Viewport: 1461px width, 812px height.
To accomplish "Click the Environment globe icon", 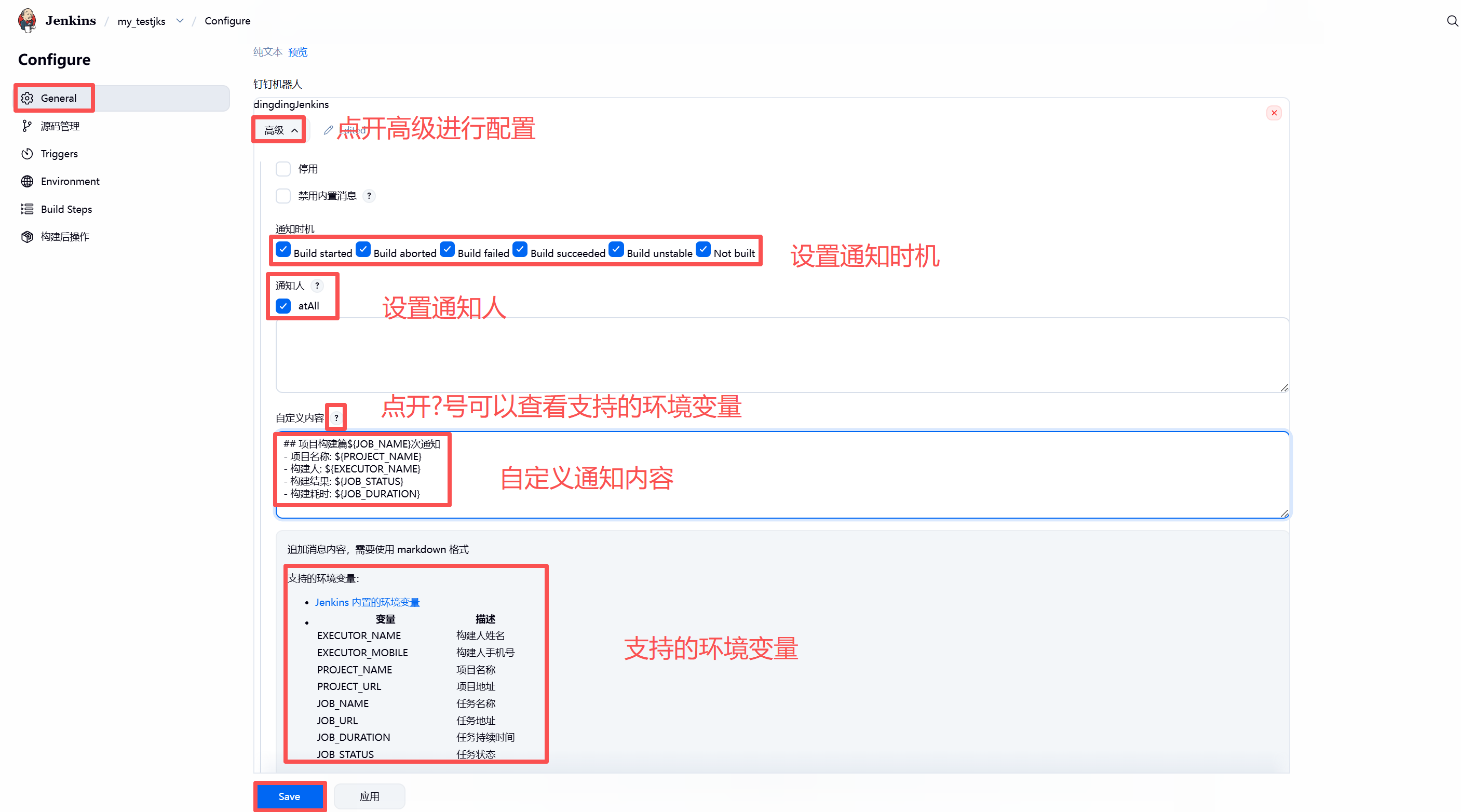I will pos(27,181).
